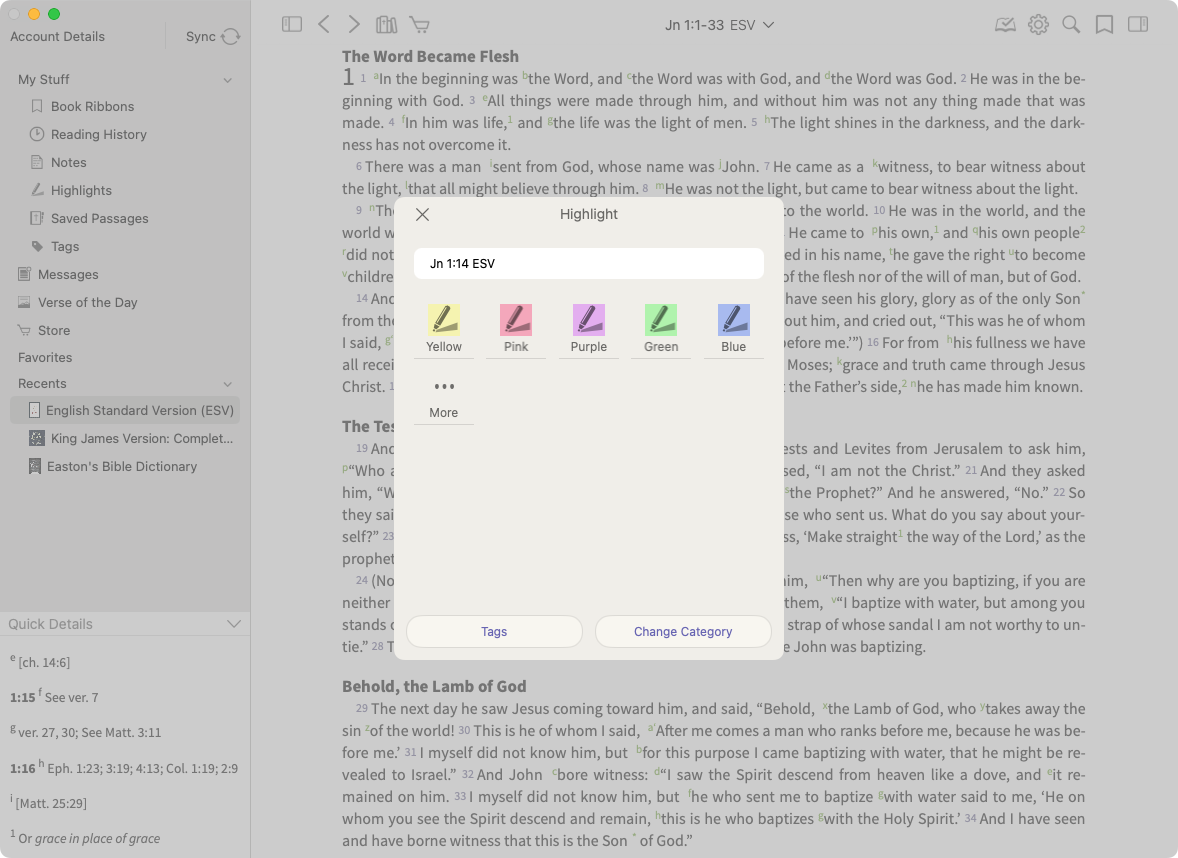Collapse the My Stuff section
This screenshot has height=858, width=1178.
click(228, 80)
